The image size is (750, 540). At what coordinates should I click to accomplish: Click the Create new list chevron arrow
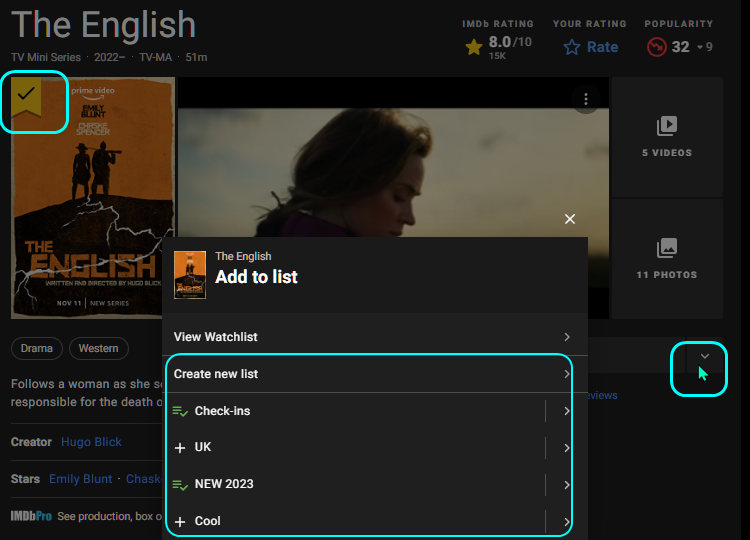[567, 374]
